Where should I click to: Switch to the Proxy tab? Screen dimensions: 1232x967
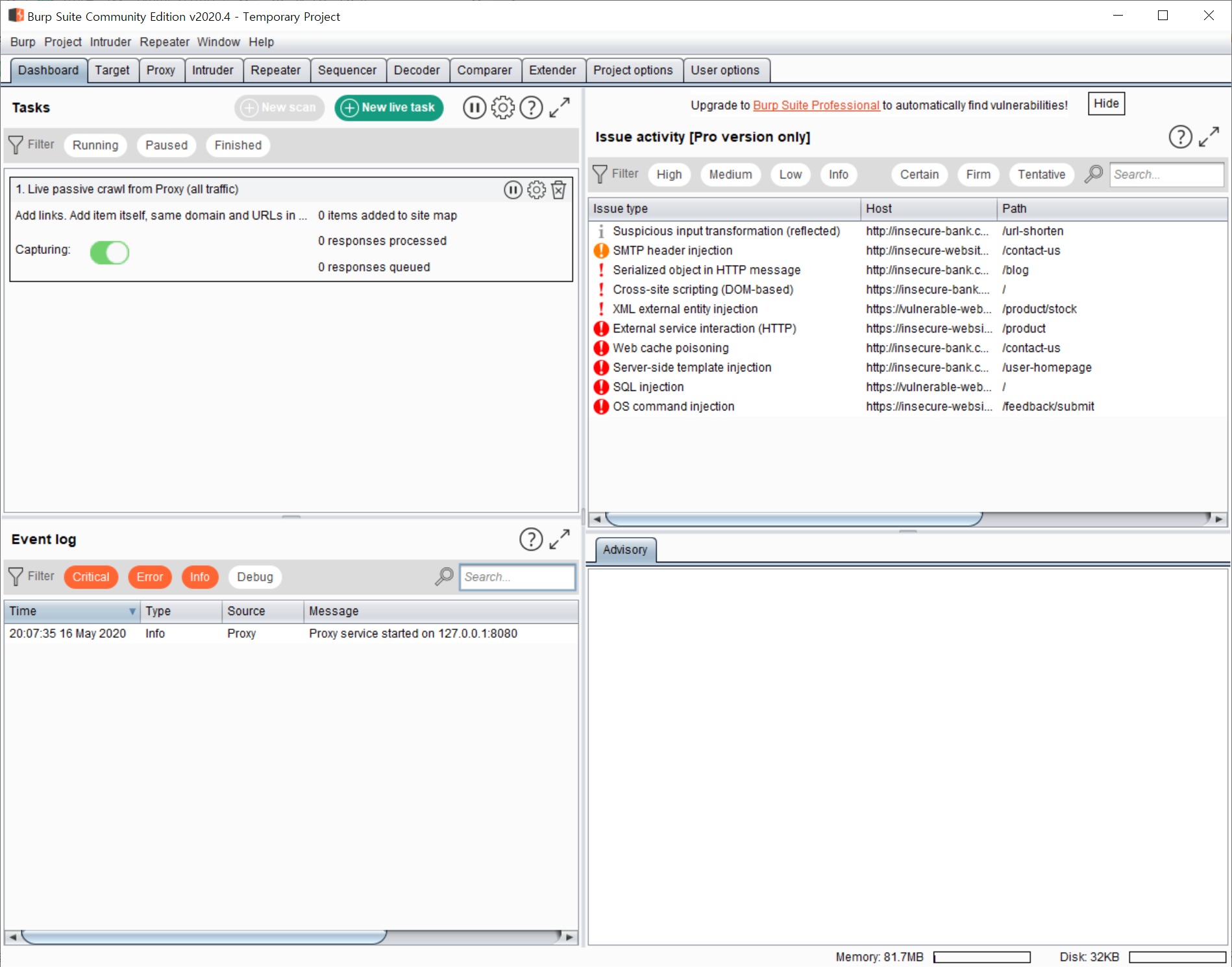coord(161,70)
